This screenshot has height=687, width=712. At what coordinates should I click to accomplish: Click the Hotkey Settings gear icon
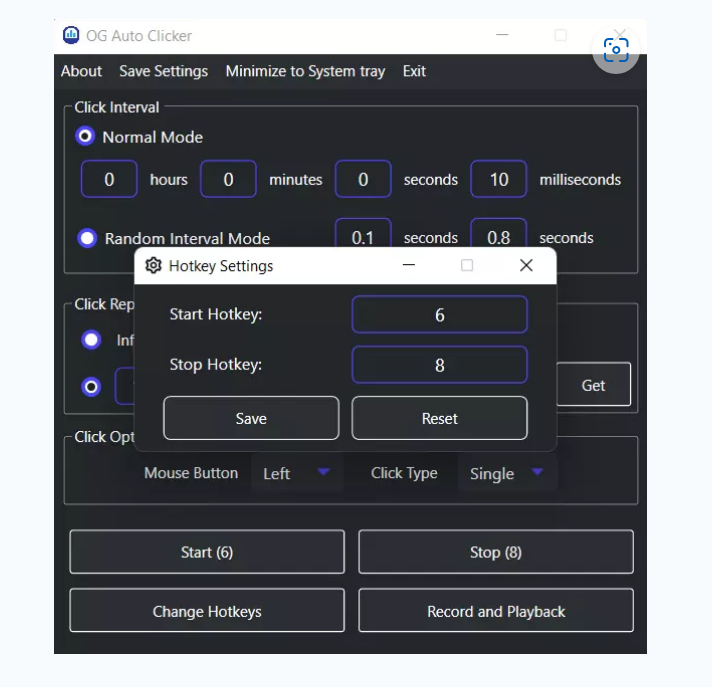click(x=153, y=265)
